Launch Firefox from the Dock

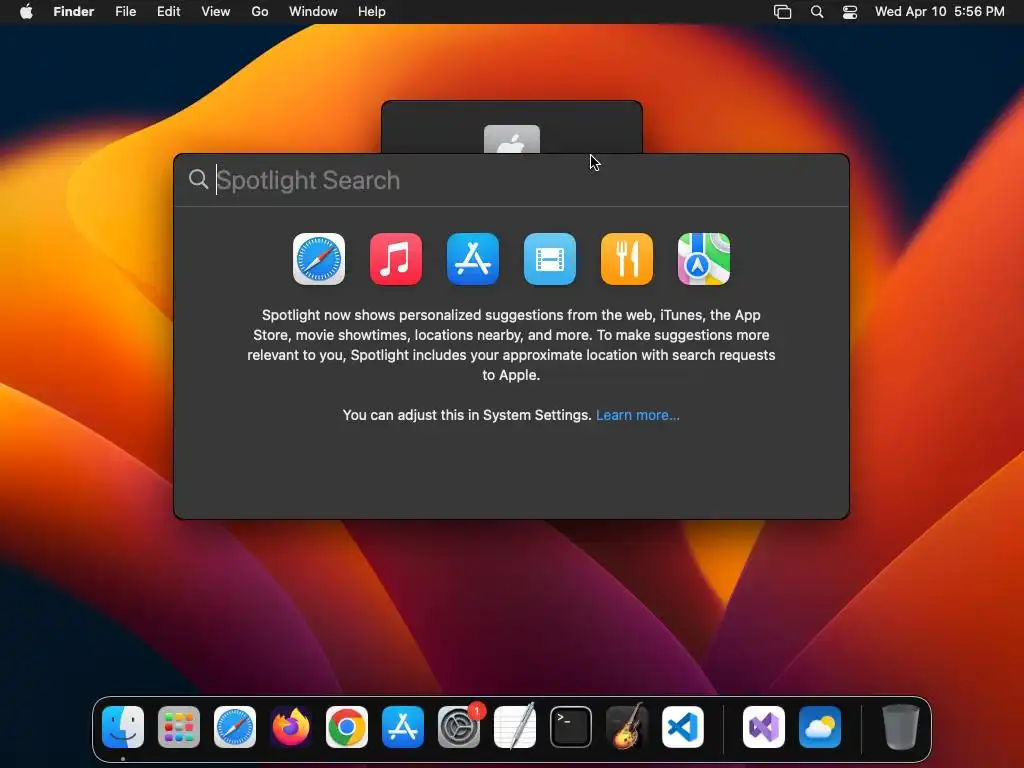[x=291, y=727]
